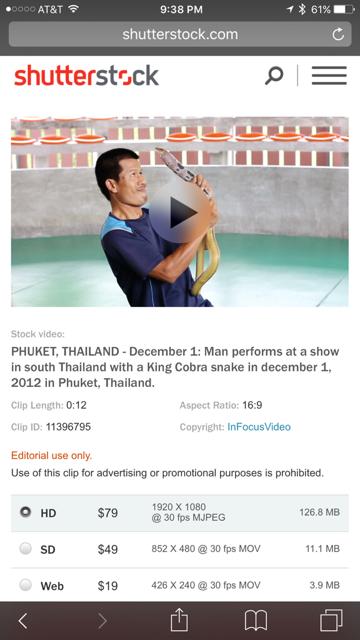Viewport: 360px width, 640px height.
Task: Show open tabs with the tabs icon
Action: [x=331, y=620]
